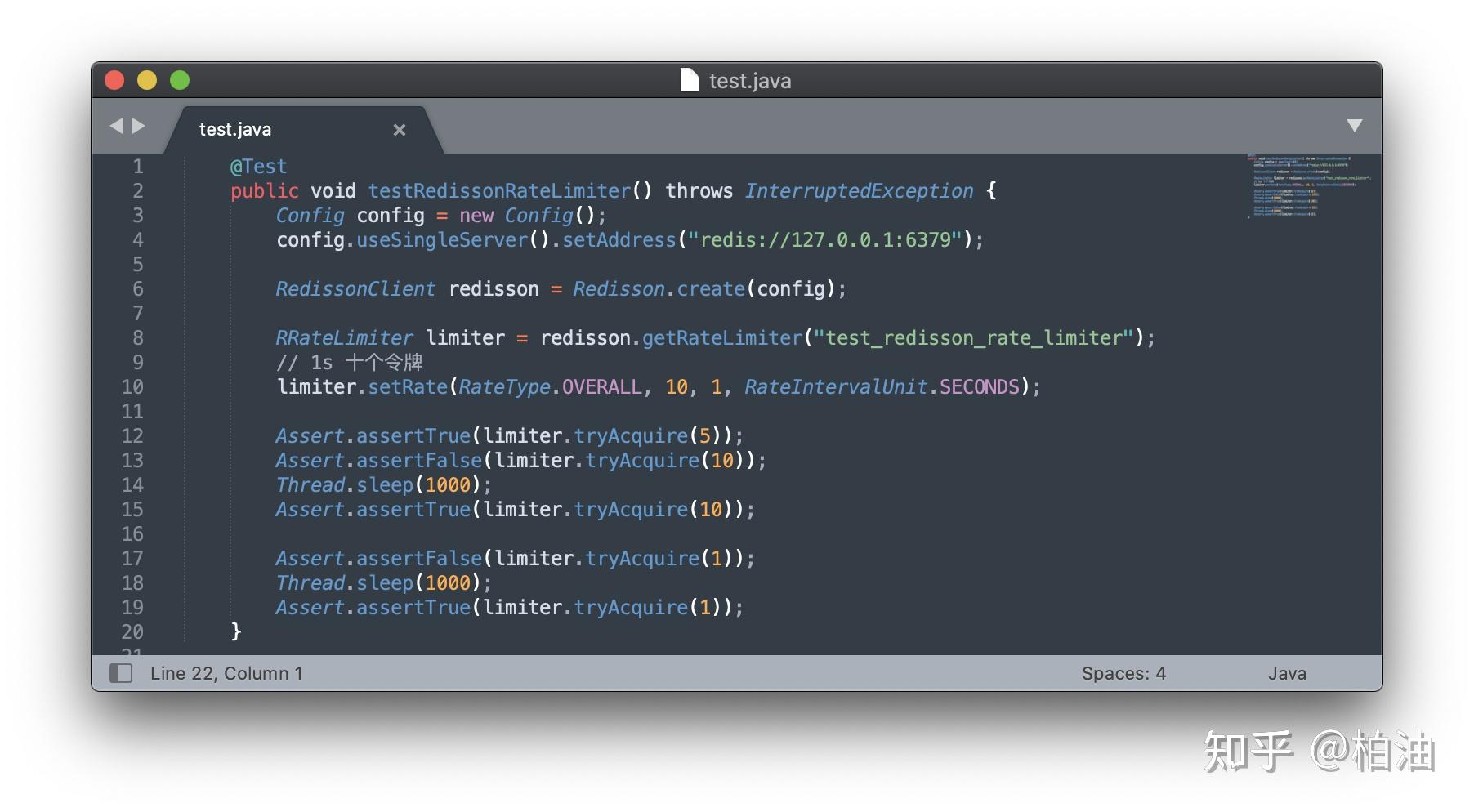Image resolution: width=1474 pixels, height=812 pixels.
Task: Click the @Test annotation on line 1
Action: (x=258, y=167)
